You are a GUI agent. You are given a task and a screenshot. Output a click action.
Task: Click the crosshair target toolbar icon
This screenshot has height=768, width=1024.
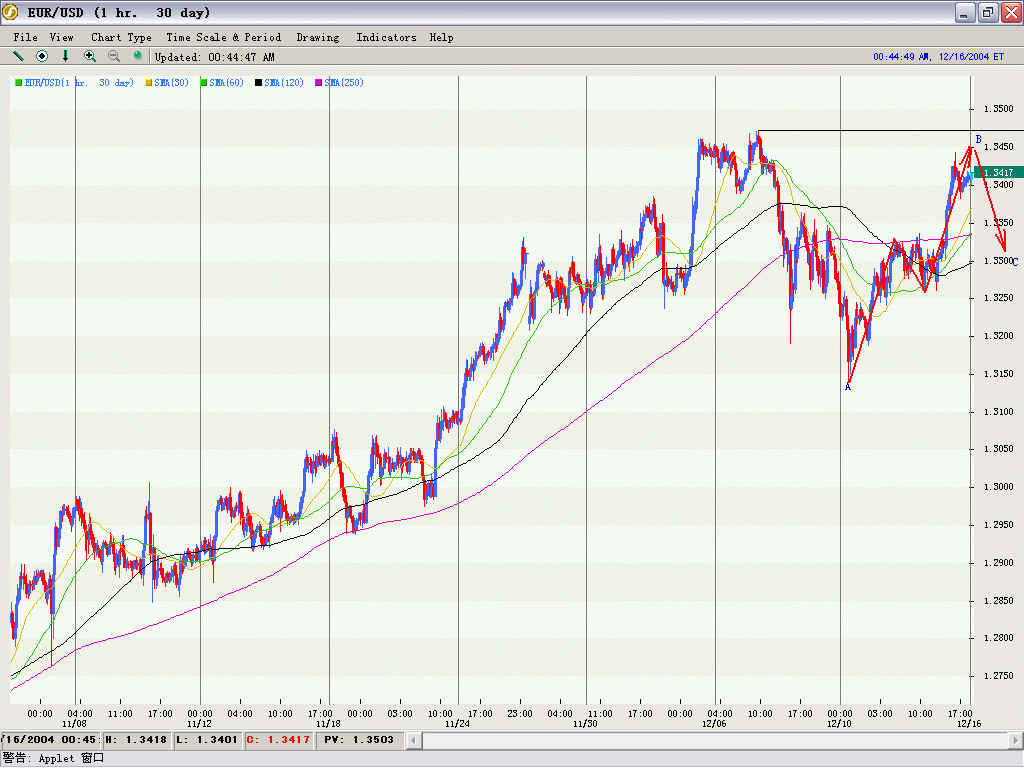(x=42, y=56)
